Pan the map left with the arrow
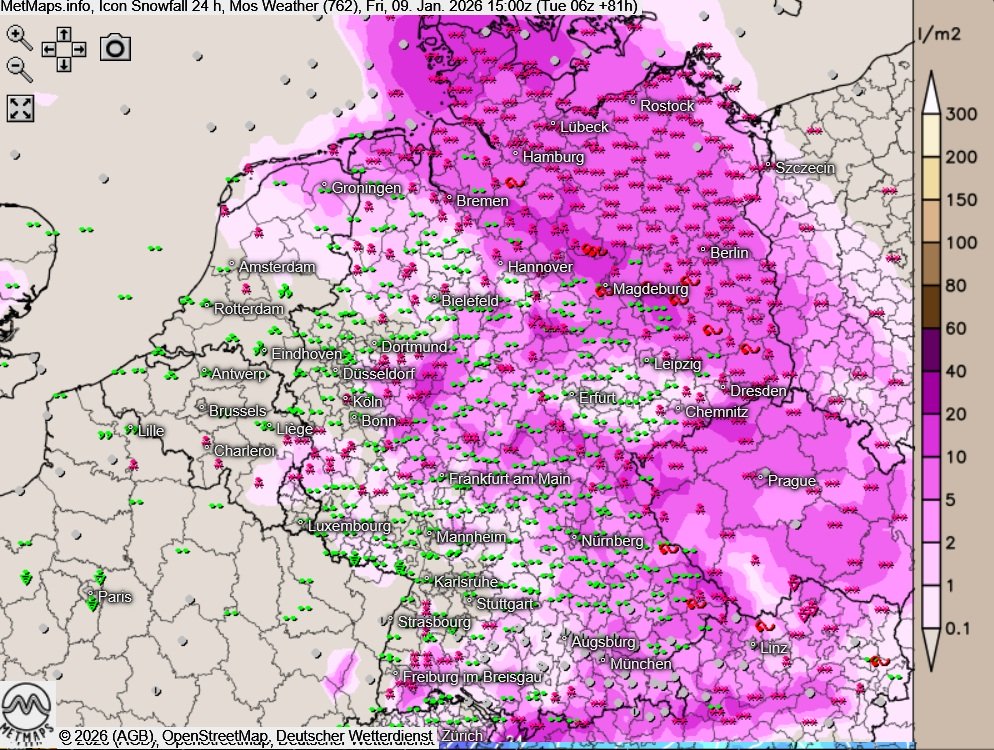This screenshot has width=994, height=750. click(x=49, y=48)
